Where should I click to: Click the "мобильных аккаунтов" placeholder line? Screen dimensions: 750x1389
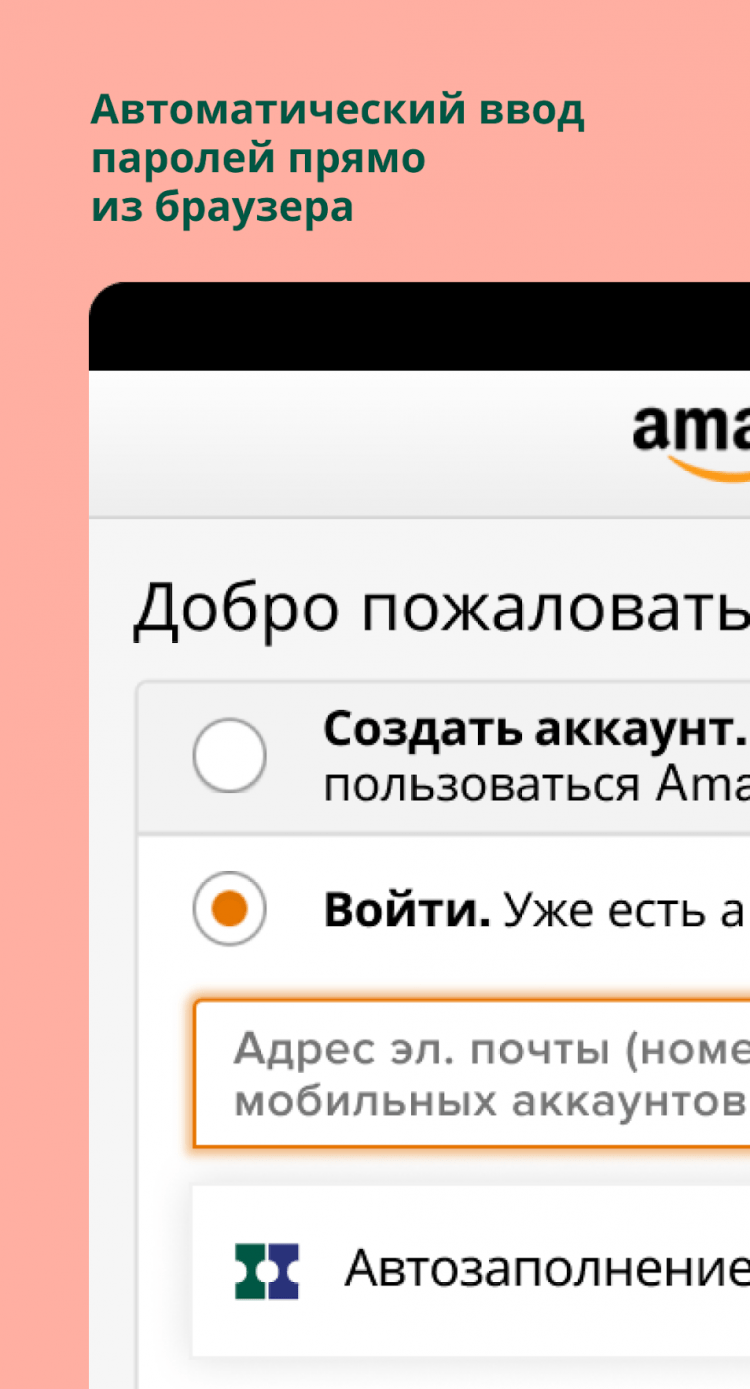coord(490,1101)
